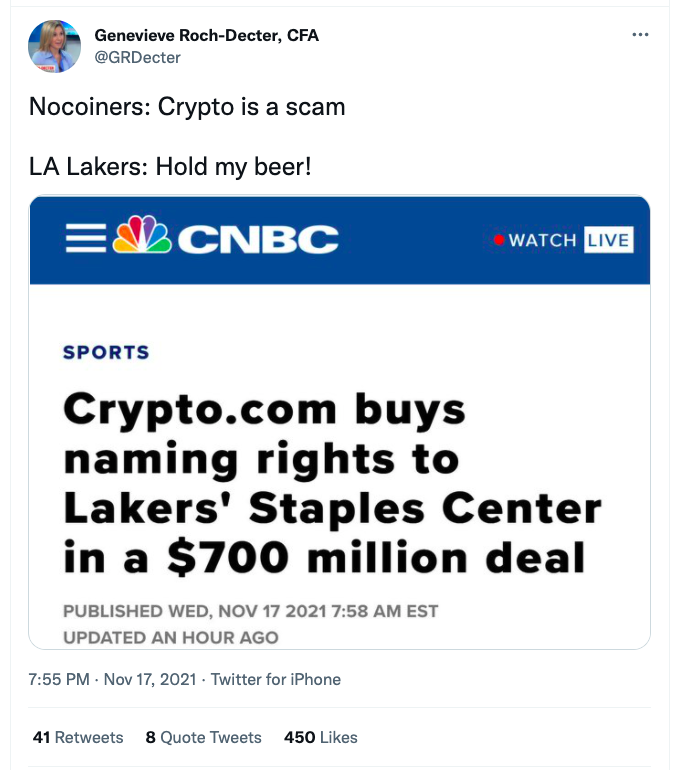Open the three-dot more options menu
Image resolution: width=696 pixels, height=770 pixels.
641,35
